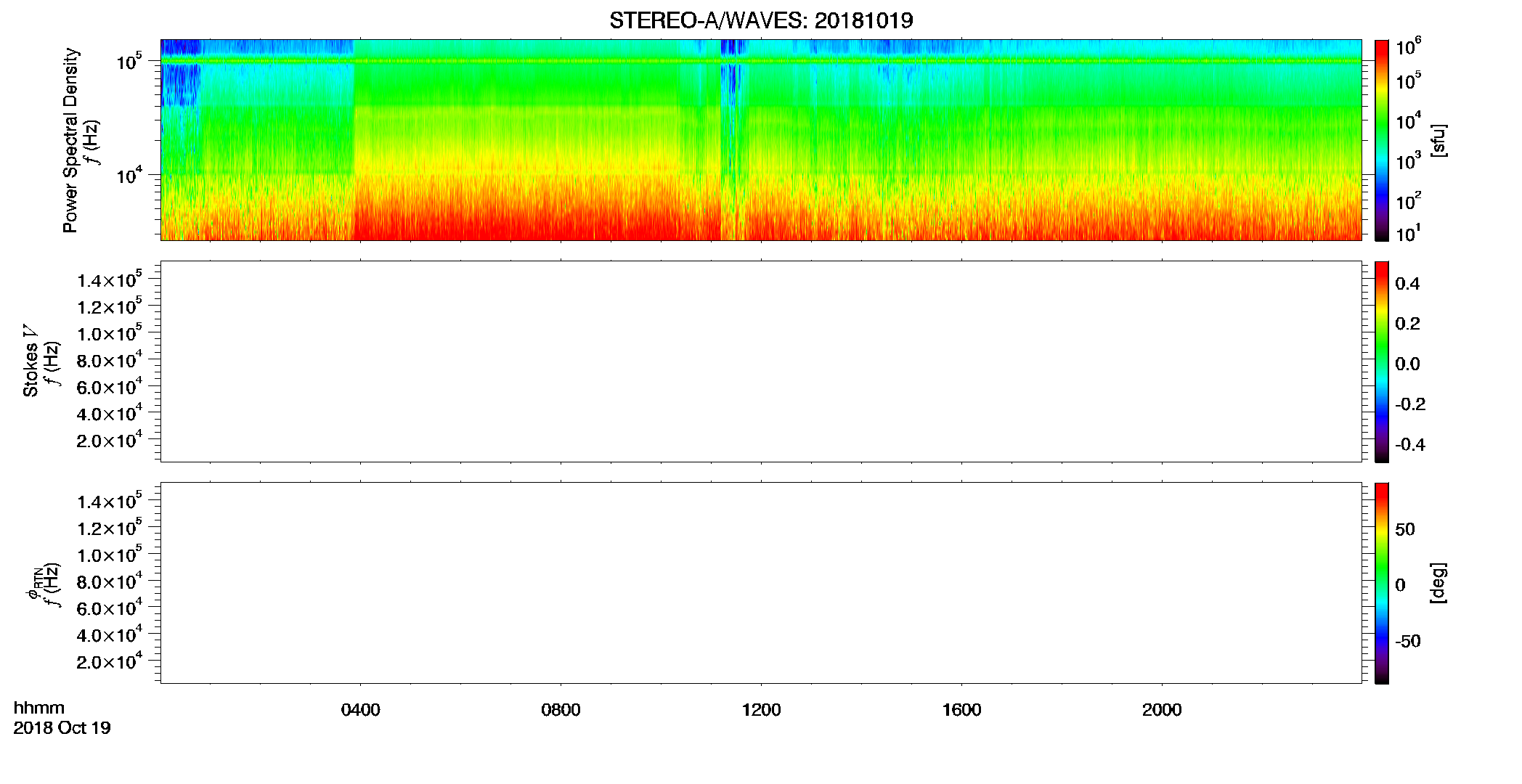Click the empty Stokes V plot panel
Image resolution: width=1522 pixels, height=784 pixels.
pos(761,362)
